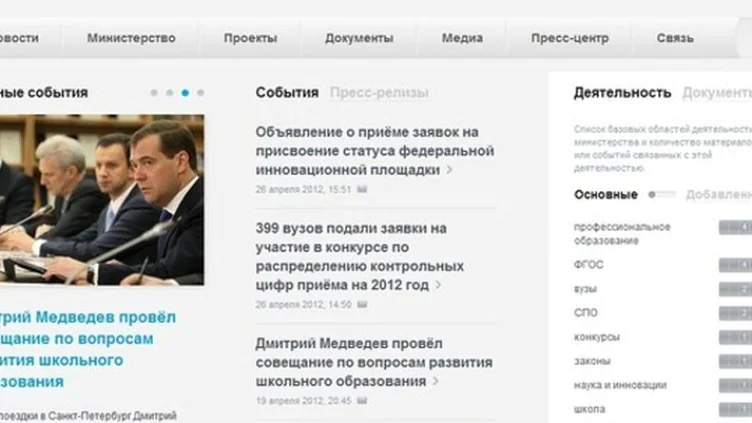Screen dimensions: 752x423
Task: Select the Основные filter label
Action: point(606,194)
